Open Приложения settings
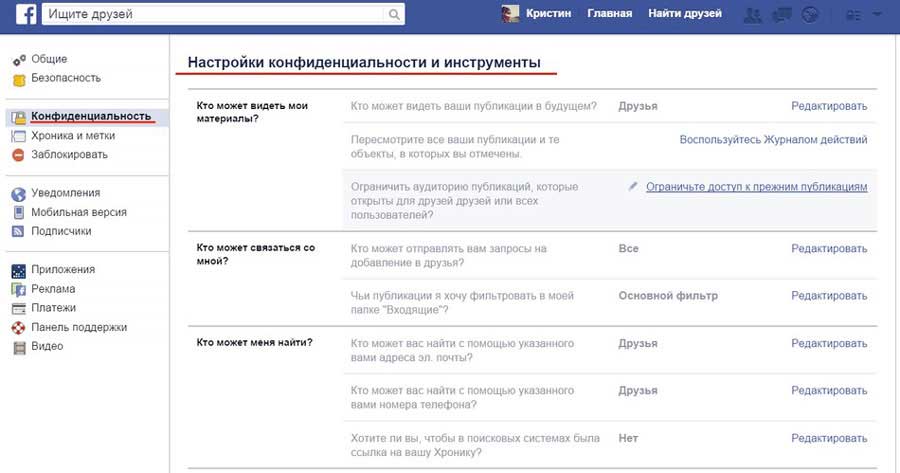The width and height of the screenshot is (900, 473). pyautogui.click(x=63, y=269)
